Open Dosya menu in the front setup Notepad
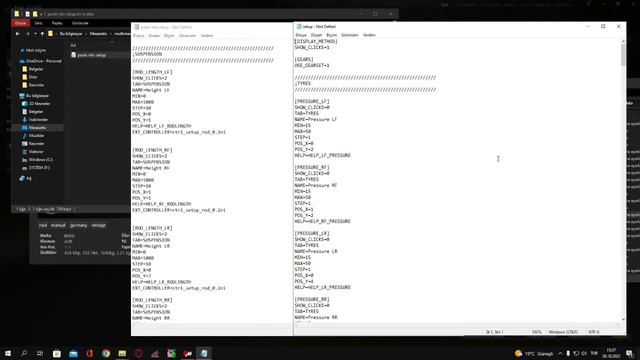This screenshot has height=360, width=640. click(x=301, y=35)
